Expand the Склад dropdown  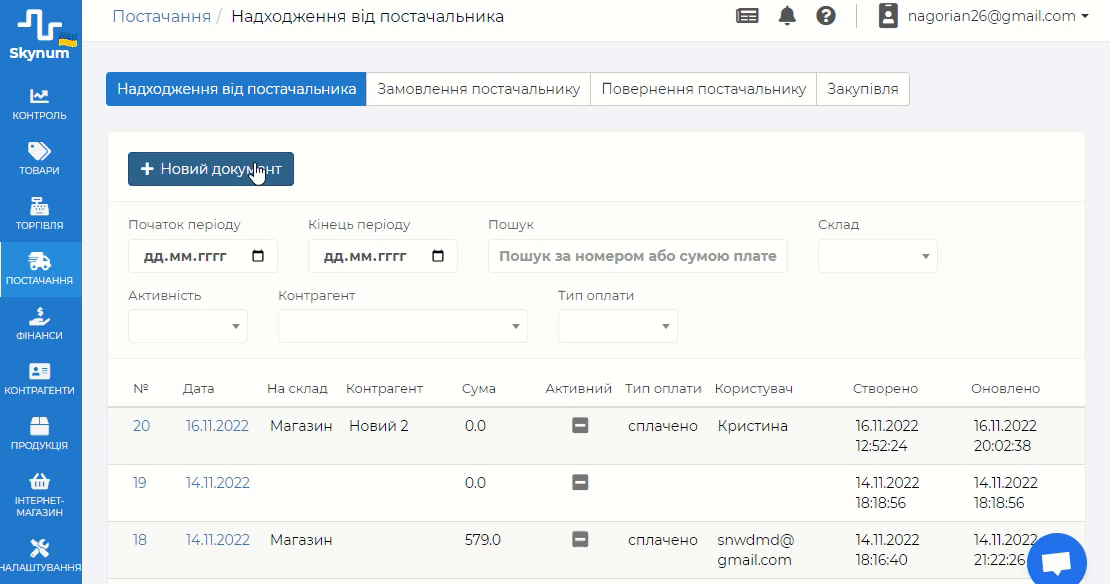click(877, 256)
